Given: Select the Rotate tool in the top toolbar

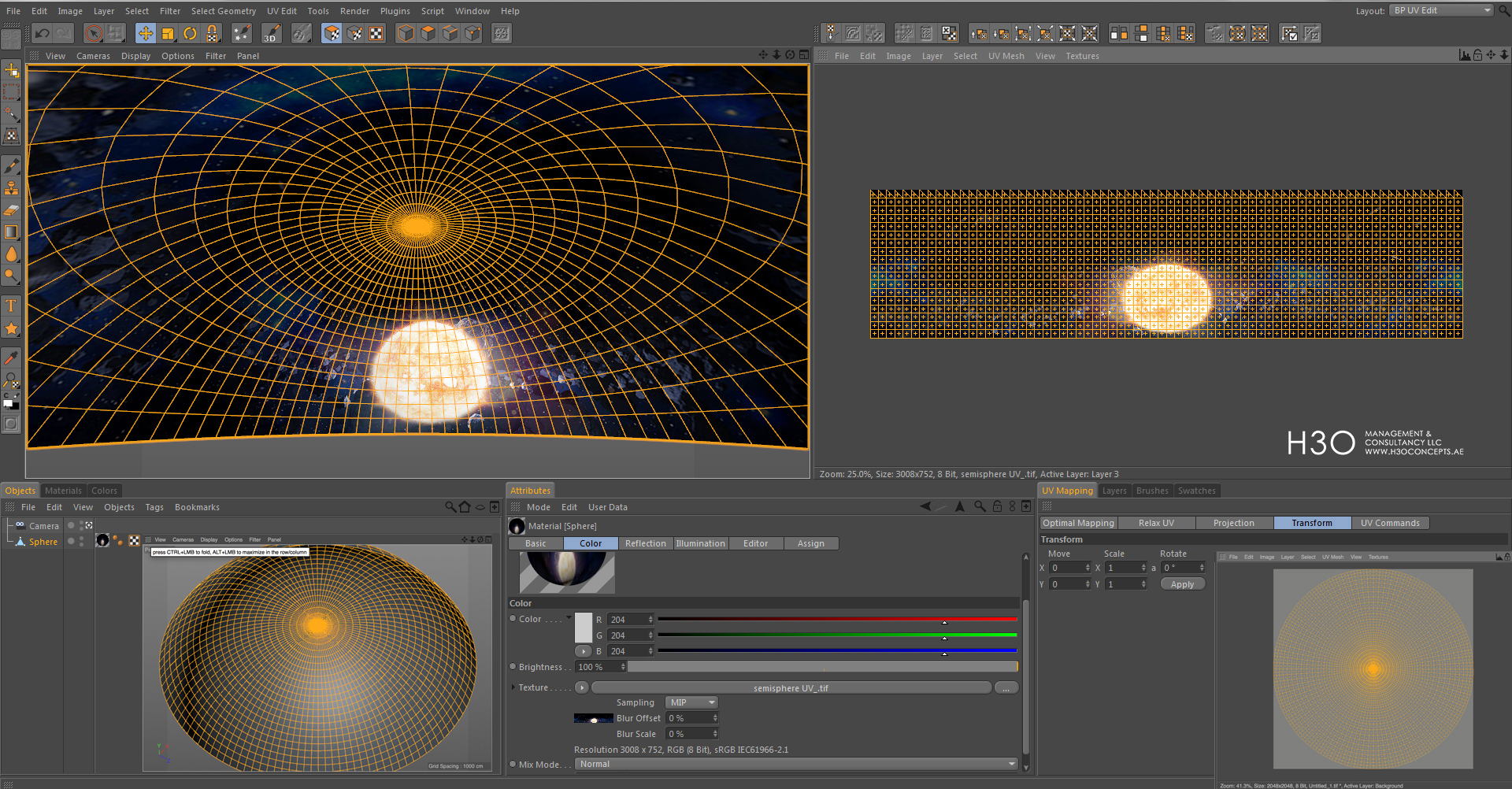Looking at the screenshot, I should 190,33.
